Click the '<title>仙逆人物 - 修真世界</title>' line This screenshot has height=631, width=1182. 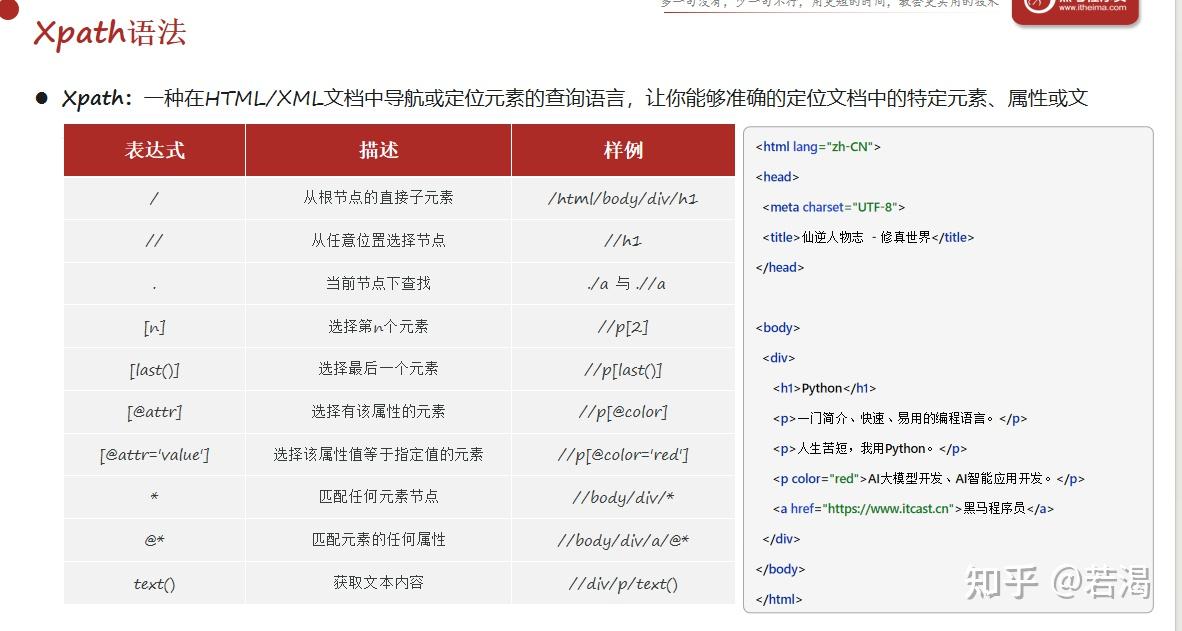point(868,237)
